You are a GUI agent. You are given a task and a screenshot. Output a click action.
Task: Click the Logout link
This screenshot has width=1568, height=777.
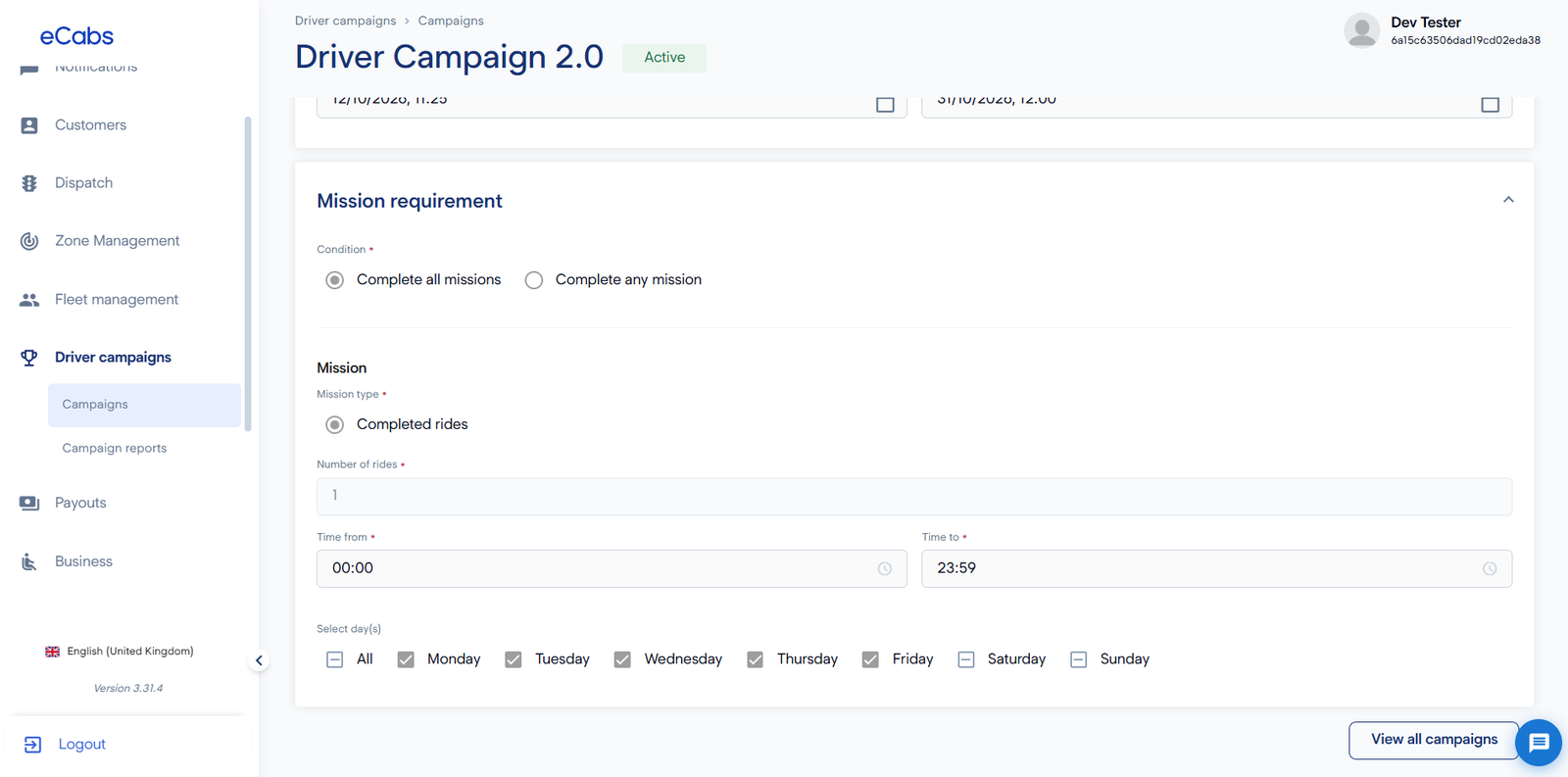click(81, 745)
